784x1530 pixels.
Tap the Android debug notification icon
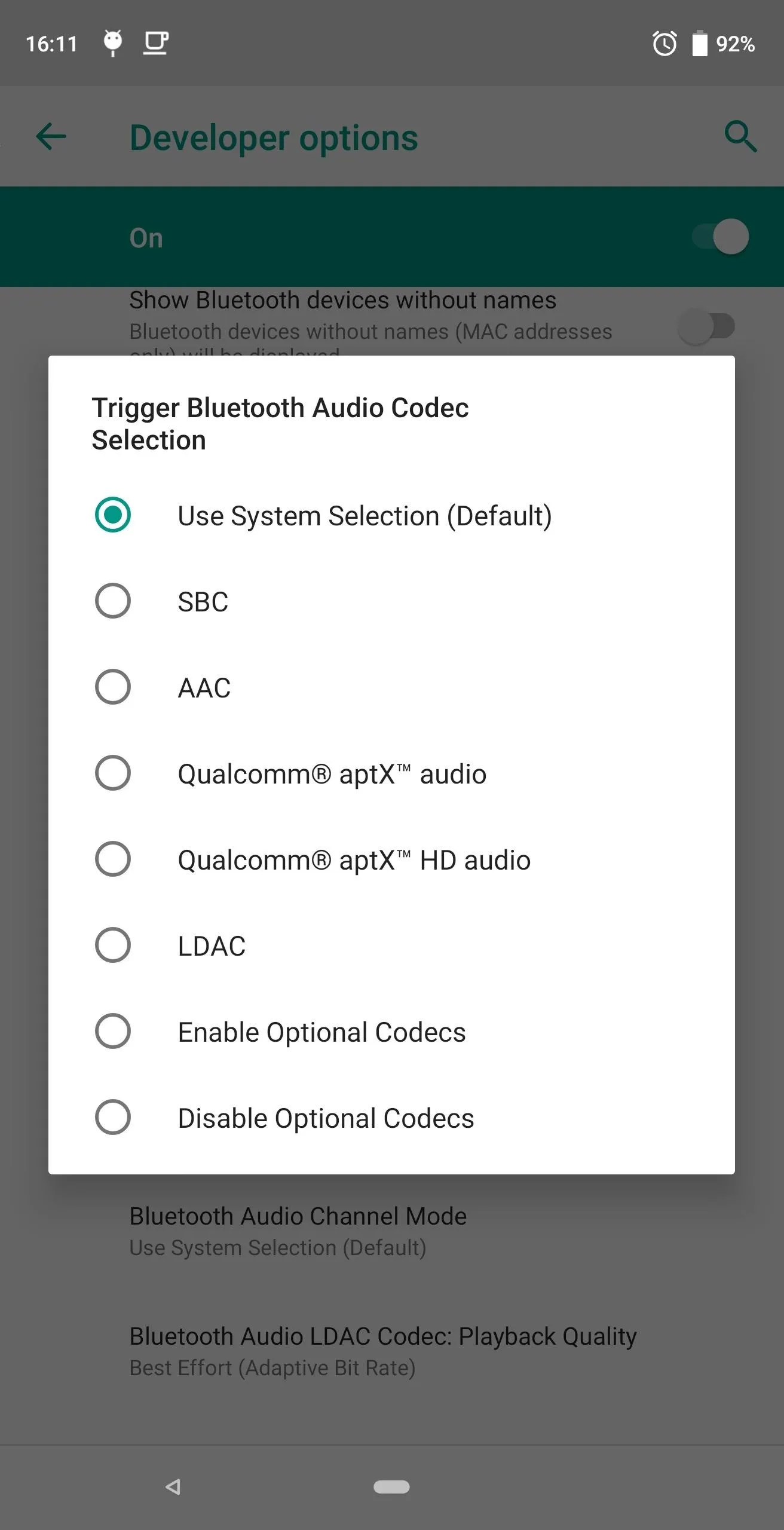click(x=113, y=43)
